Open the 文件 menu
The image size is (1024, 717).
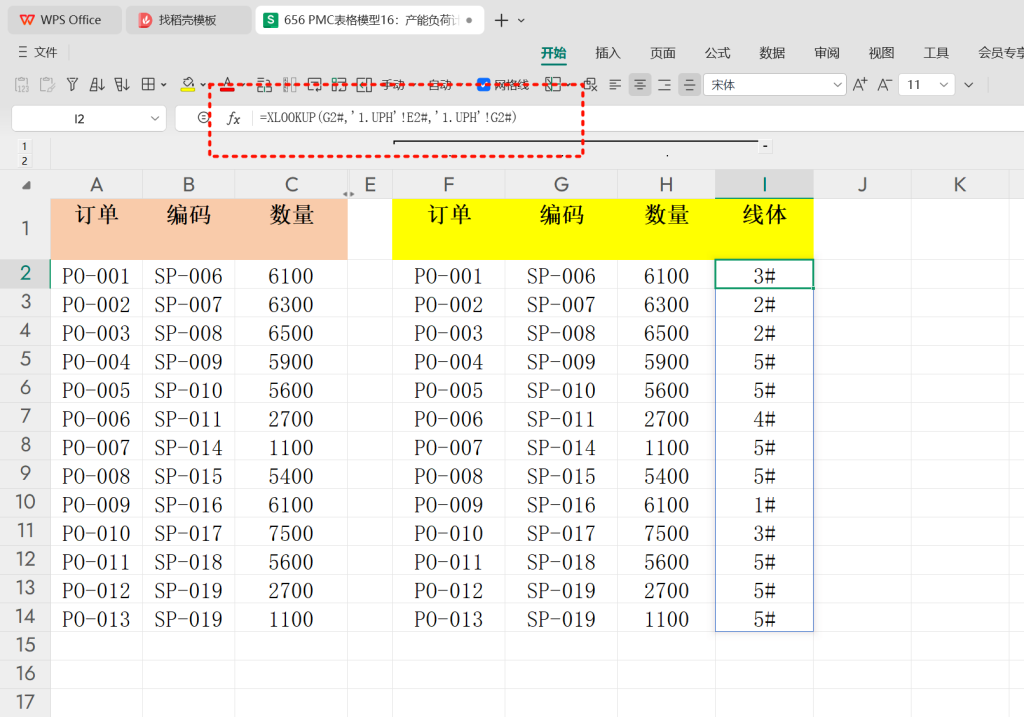[38, 52]
